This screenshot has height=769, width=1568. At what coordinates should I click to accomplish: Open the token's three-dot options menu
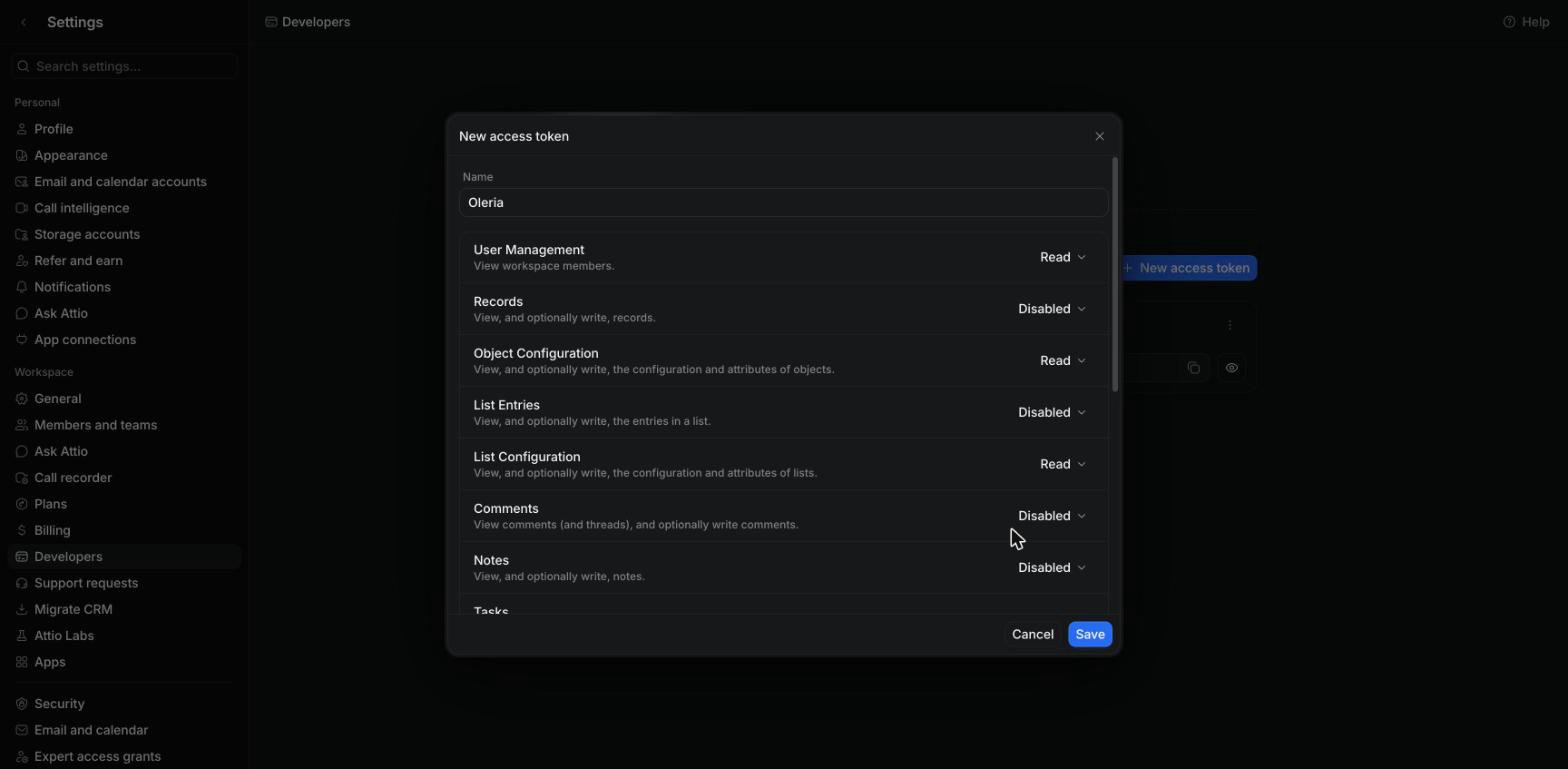(1230, 325)
